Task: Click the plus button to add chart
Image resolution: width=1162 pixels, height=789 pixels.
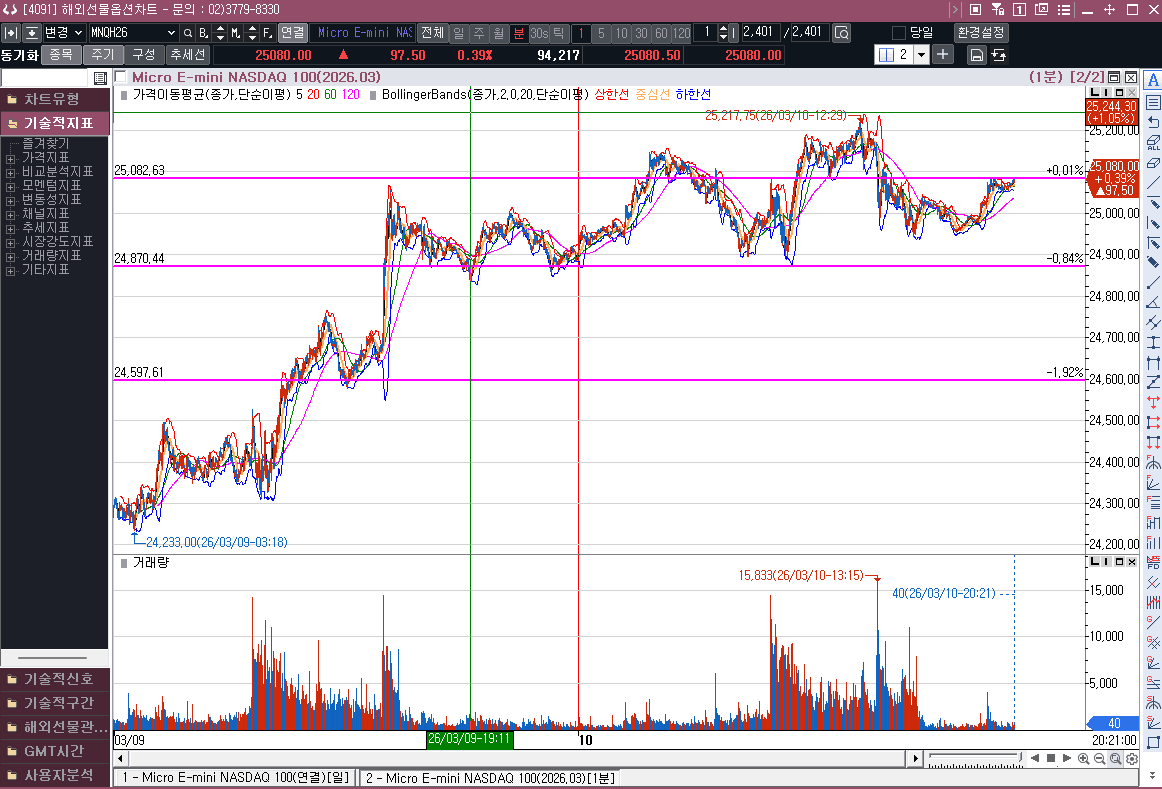Action: 942,54
